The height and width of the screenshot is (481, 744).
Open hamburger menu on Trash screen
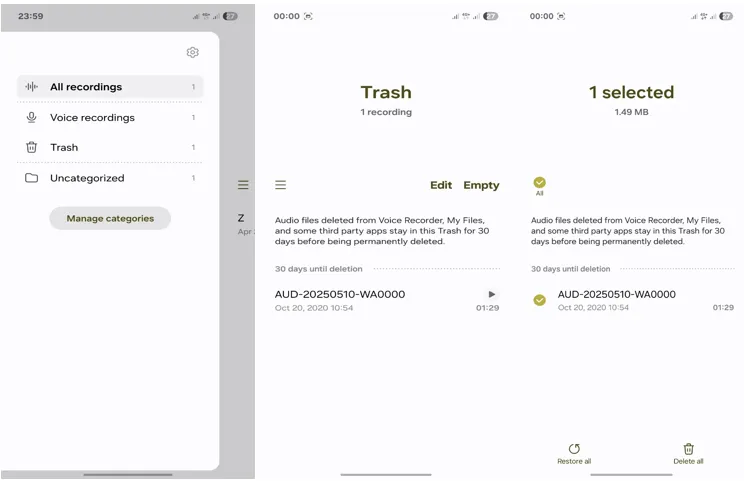click(280, 185)
